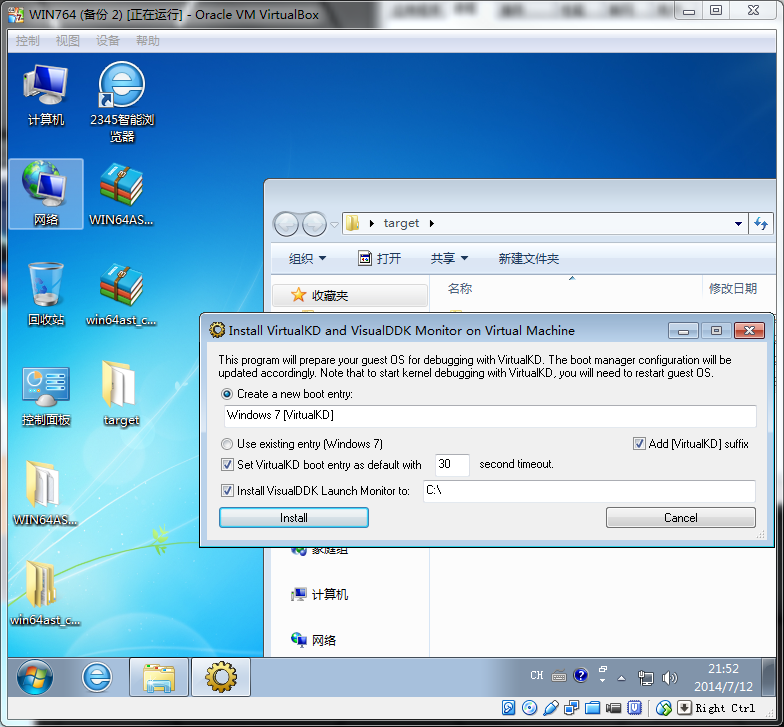Open the 设备 menu in VirtualBox
The height and width of the screenshot is (727, 784).
point(108,41)
